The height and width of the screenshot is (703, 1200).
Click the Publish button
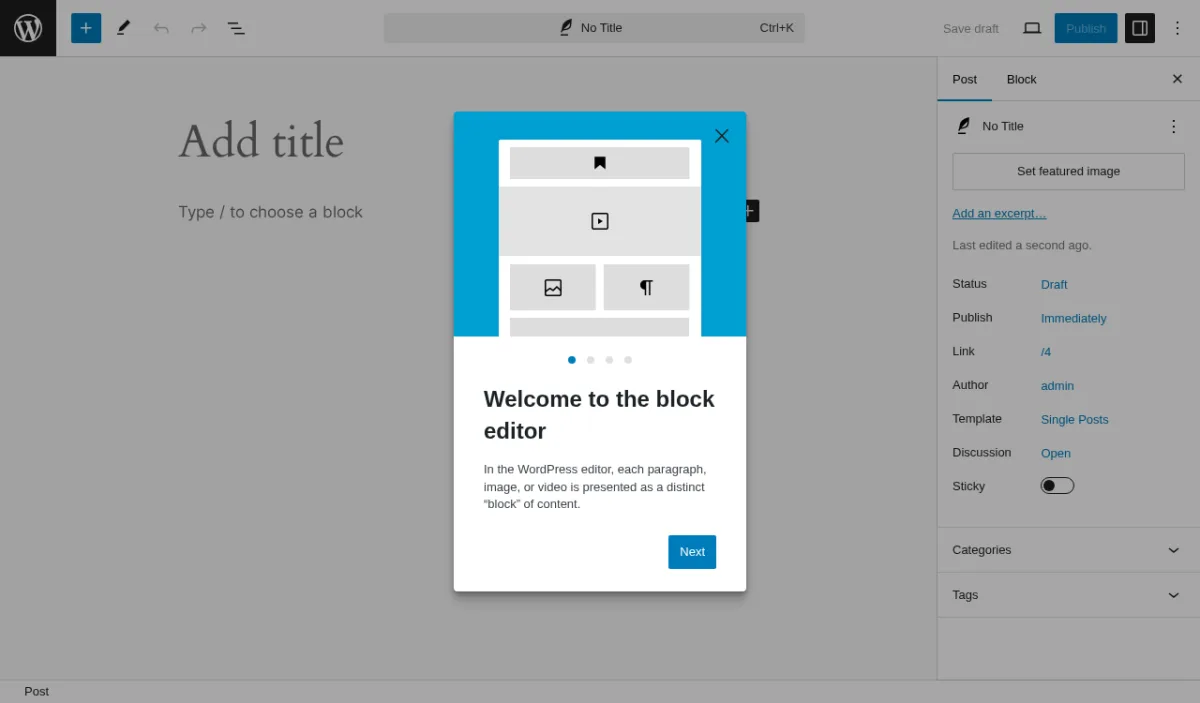click(1086, 28)
